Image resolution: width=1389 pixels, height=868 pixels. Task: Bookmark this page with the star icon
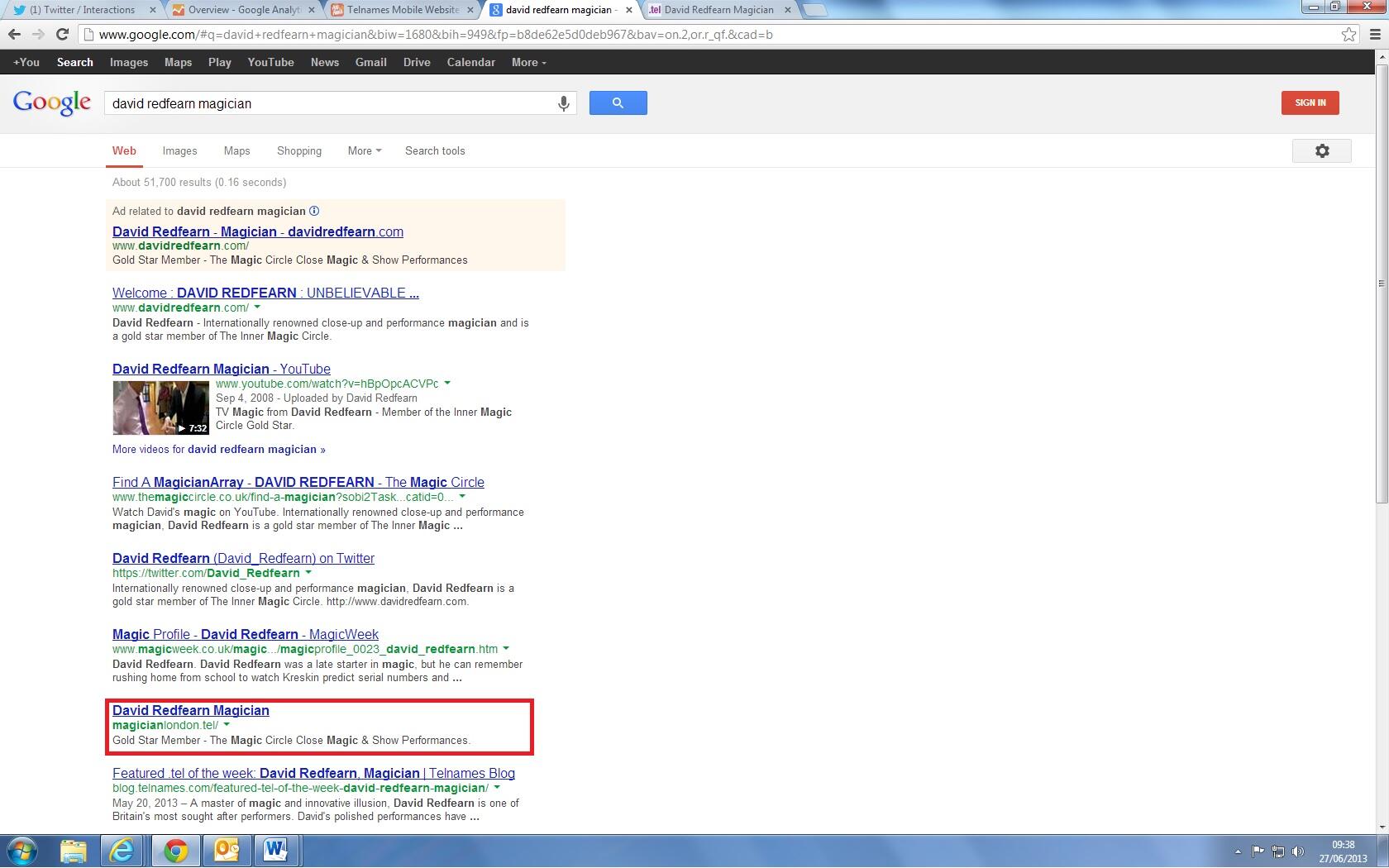pyautogui.click(x=1348, y=35)
